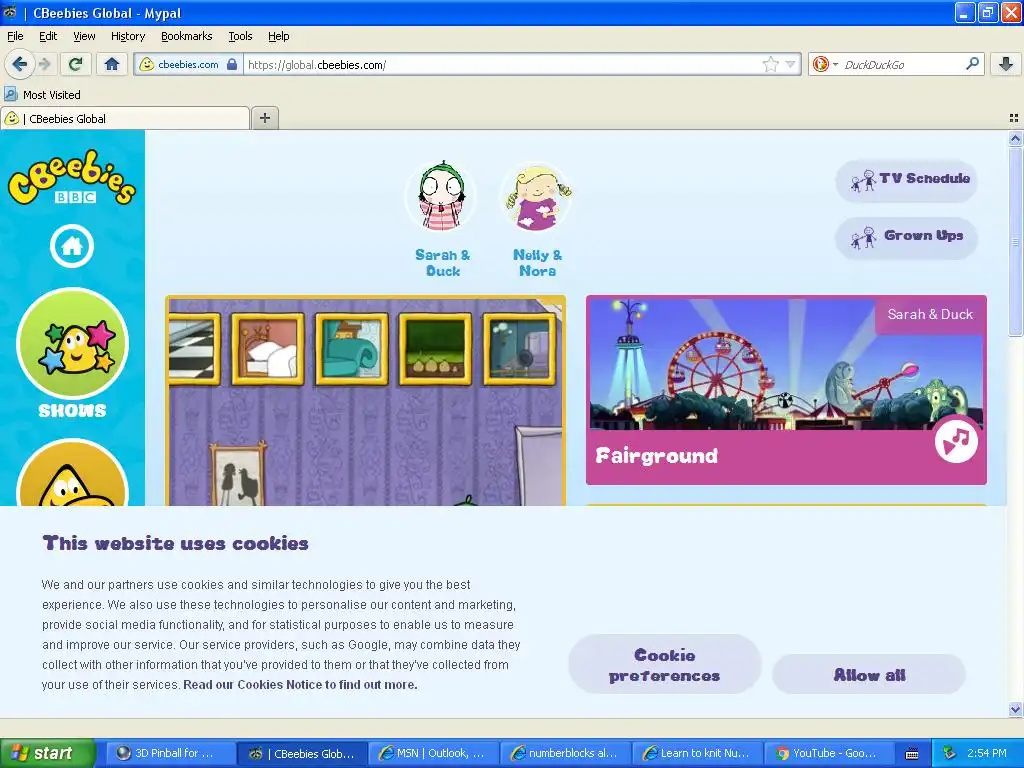Open the Windows start button
Viewport: 1024px width, 768px height.
point(46,753)
